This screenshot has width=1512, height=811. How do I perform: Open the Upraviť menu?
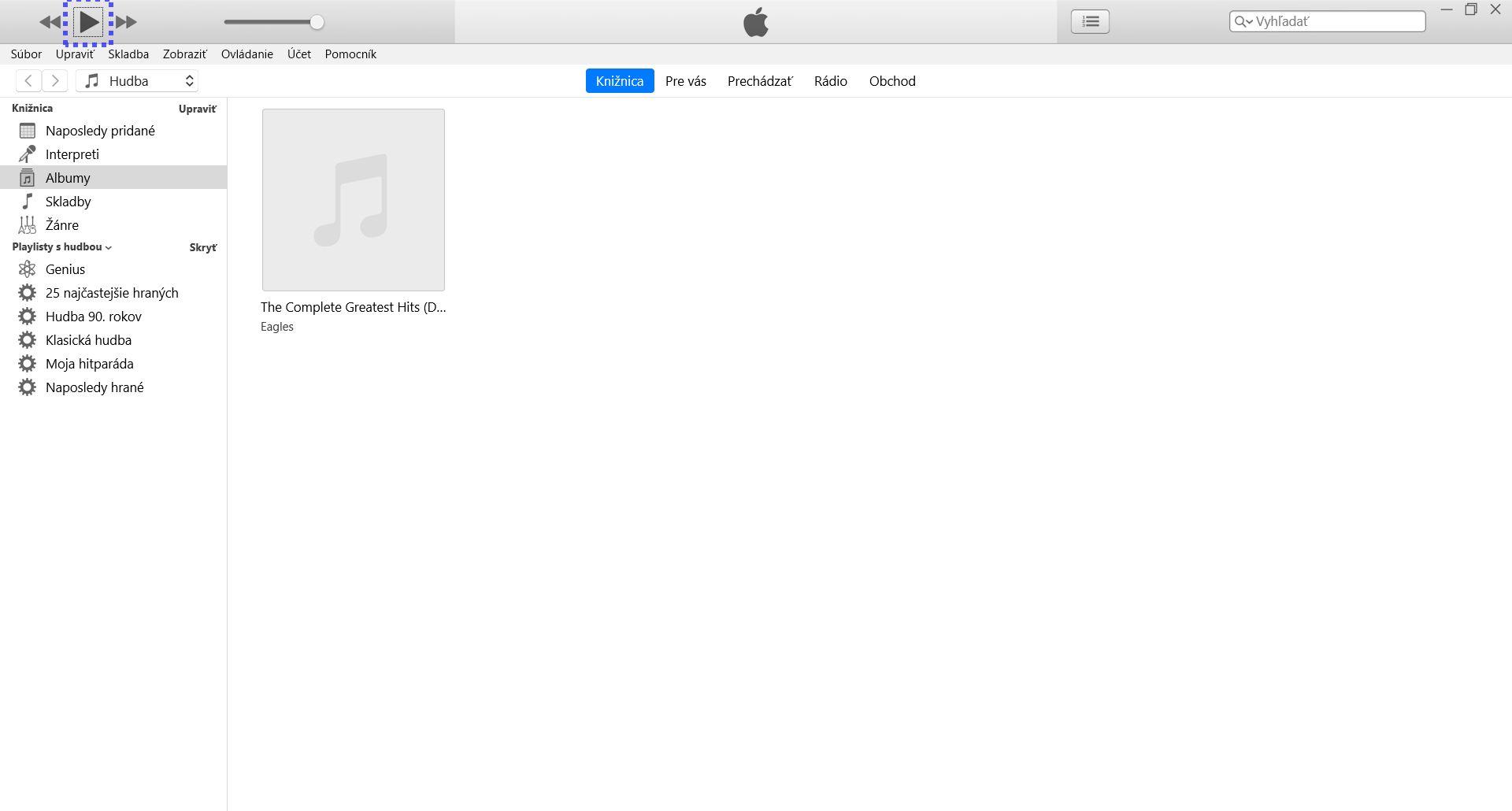pyautogui.click(x=75, y=54)
